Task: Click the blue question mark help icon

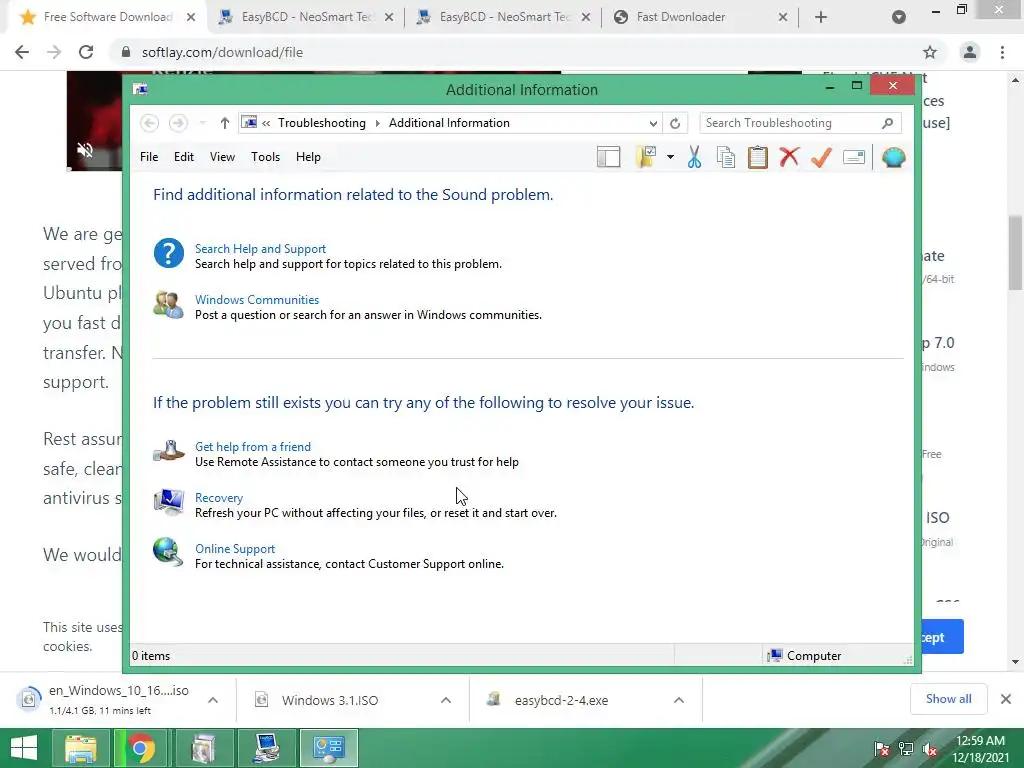Action: point(168,253)
